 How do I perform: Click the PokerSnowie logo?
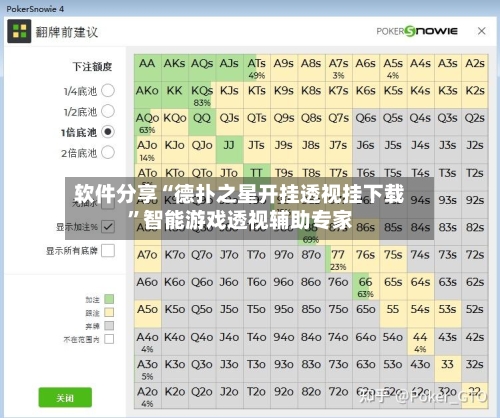417,31
